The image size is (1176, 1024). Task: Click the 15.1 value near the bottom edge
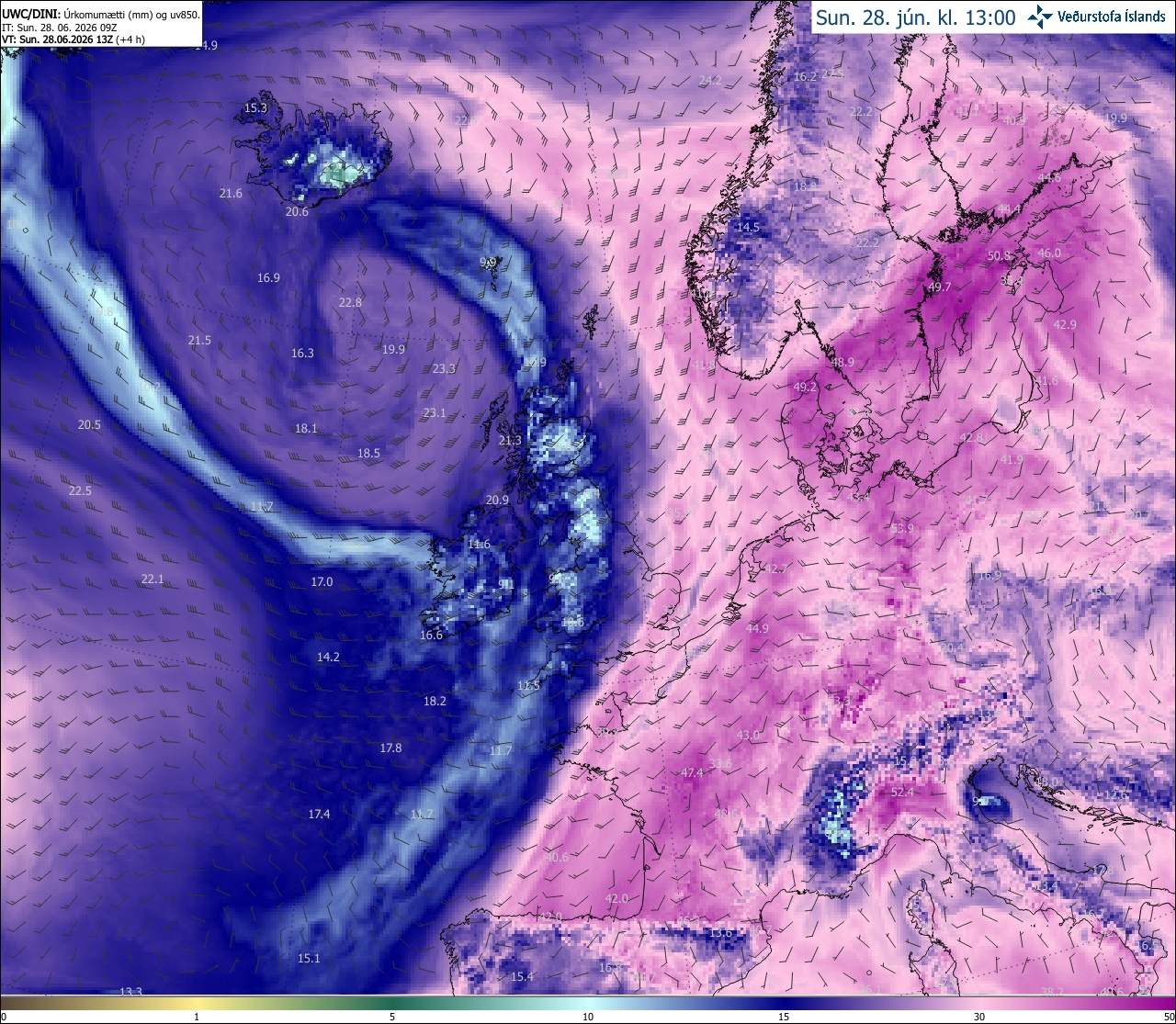tap(309, 958)
